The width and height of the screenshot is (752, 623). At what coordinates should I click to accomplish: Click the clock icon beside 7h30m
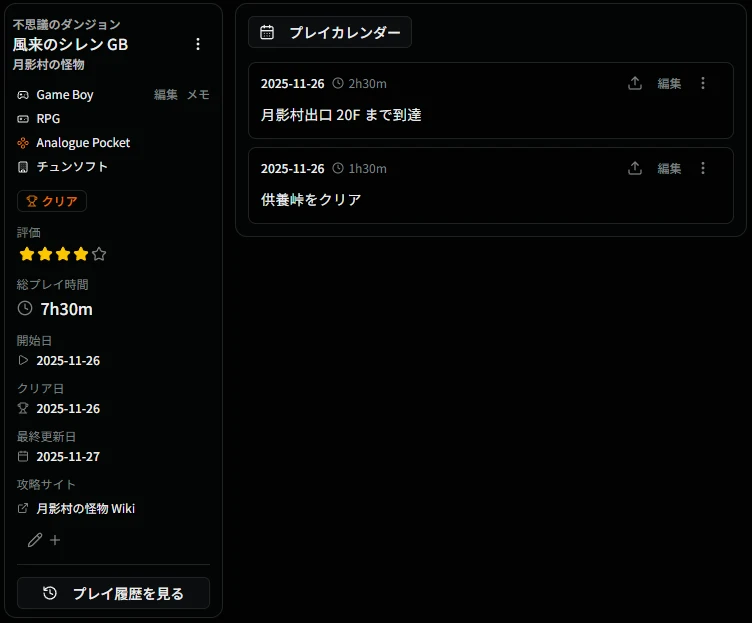pyautogui.click(x=25, y=308)
